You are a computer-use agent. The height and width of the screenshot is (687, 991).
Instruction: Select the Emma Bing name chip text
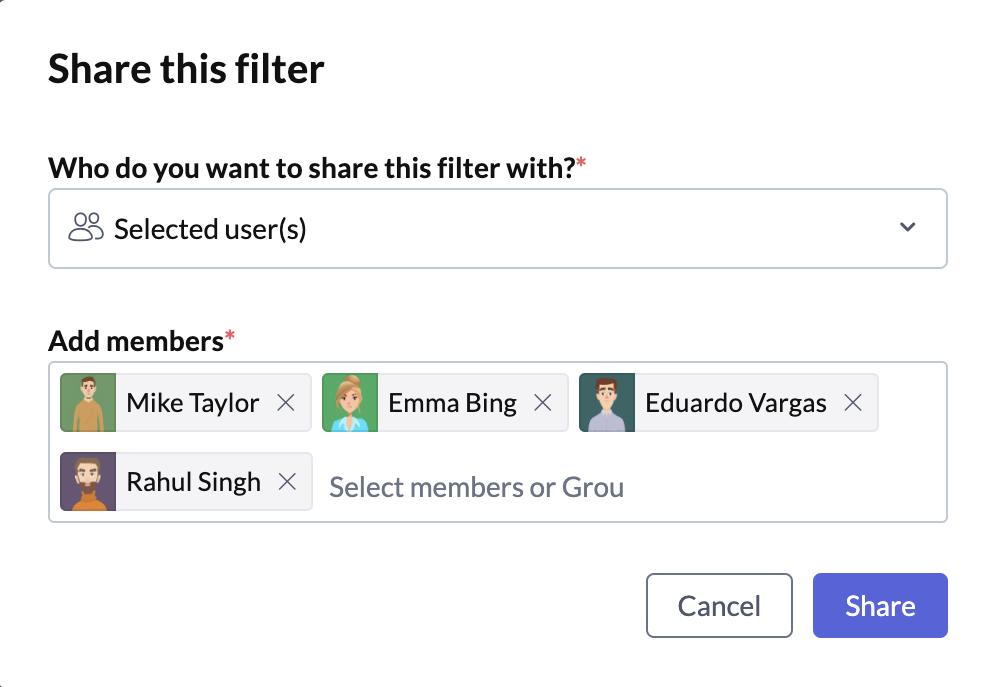coord(453,403)
